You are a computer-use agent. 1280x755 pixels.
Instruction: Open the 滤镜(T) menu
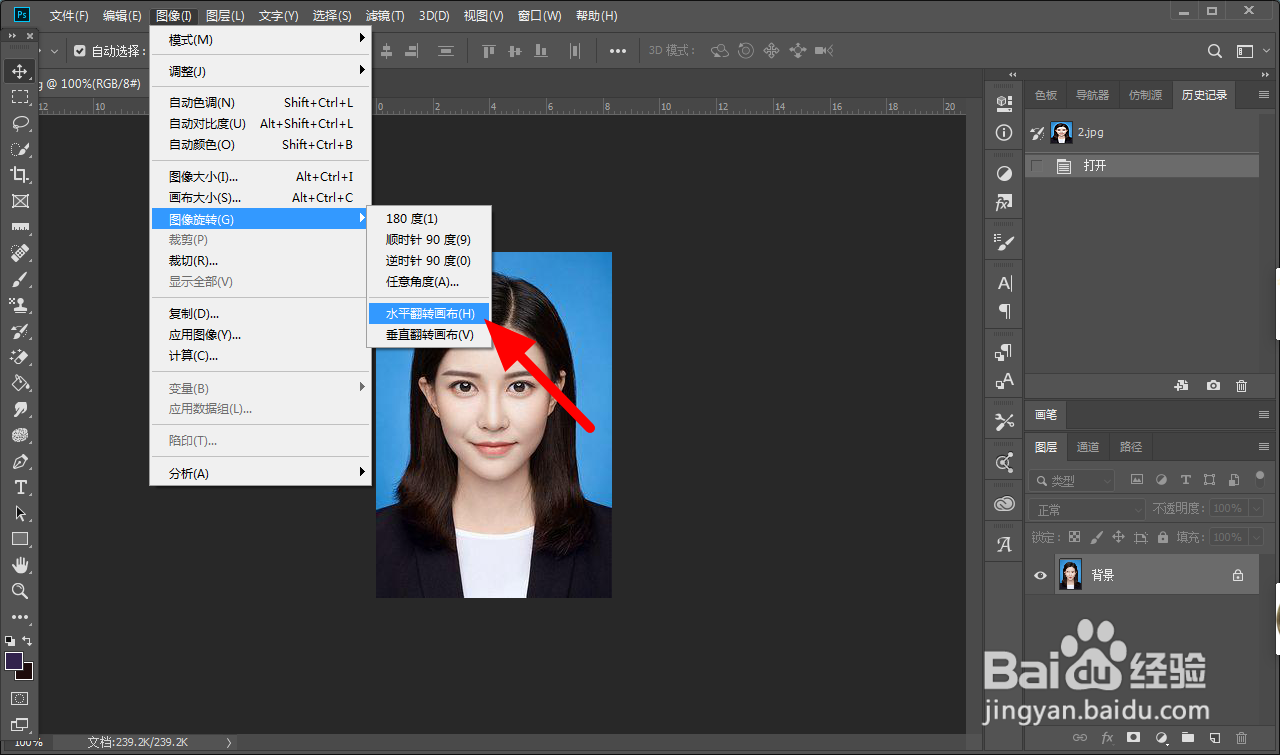(x=385, y=16)
